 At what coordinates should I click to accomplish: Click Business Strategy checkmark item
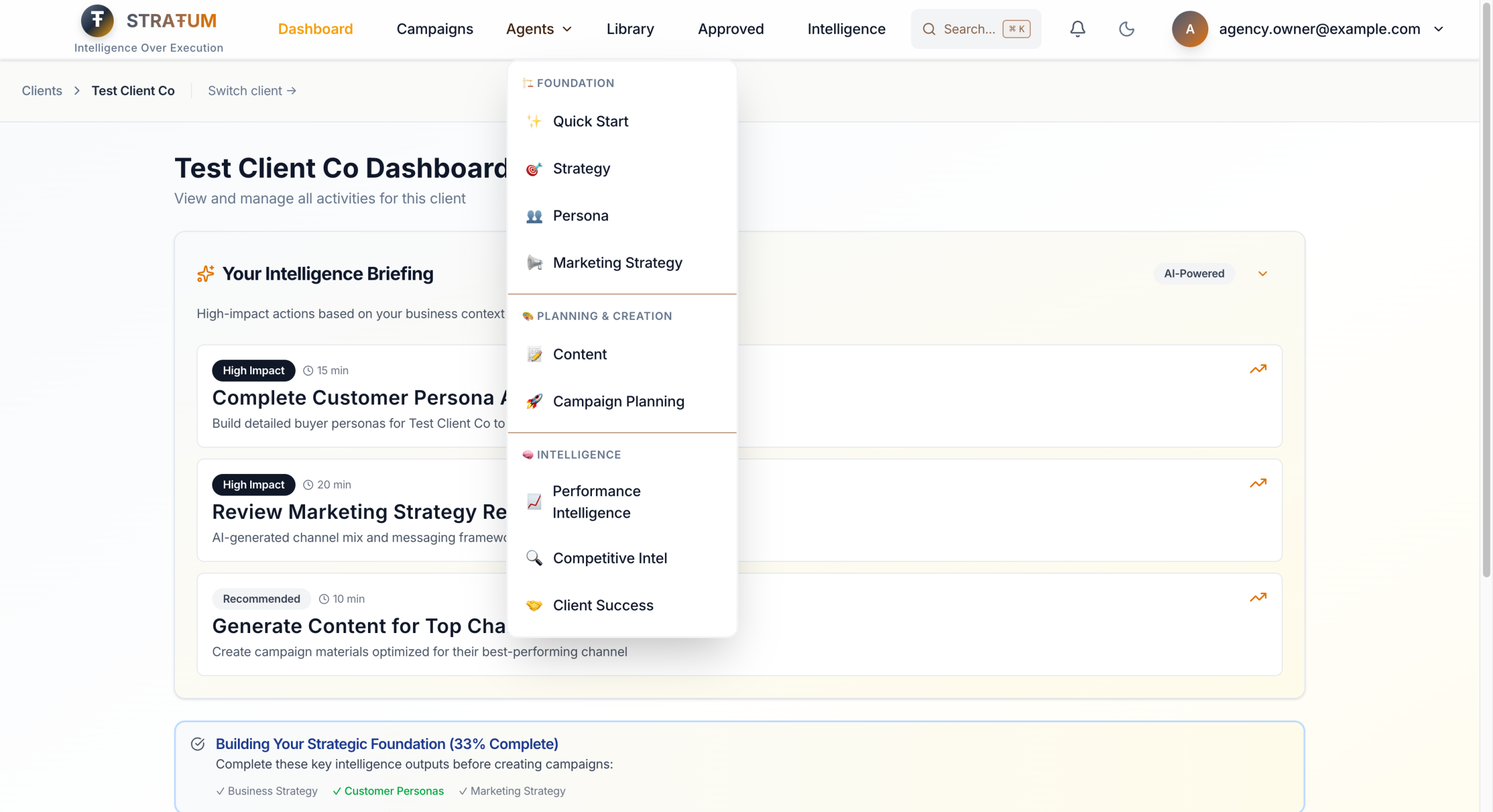coord(267,791)
